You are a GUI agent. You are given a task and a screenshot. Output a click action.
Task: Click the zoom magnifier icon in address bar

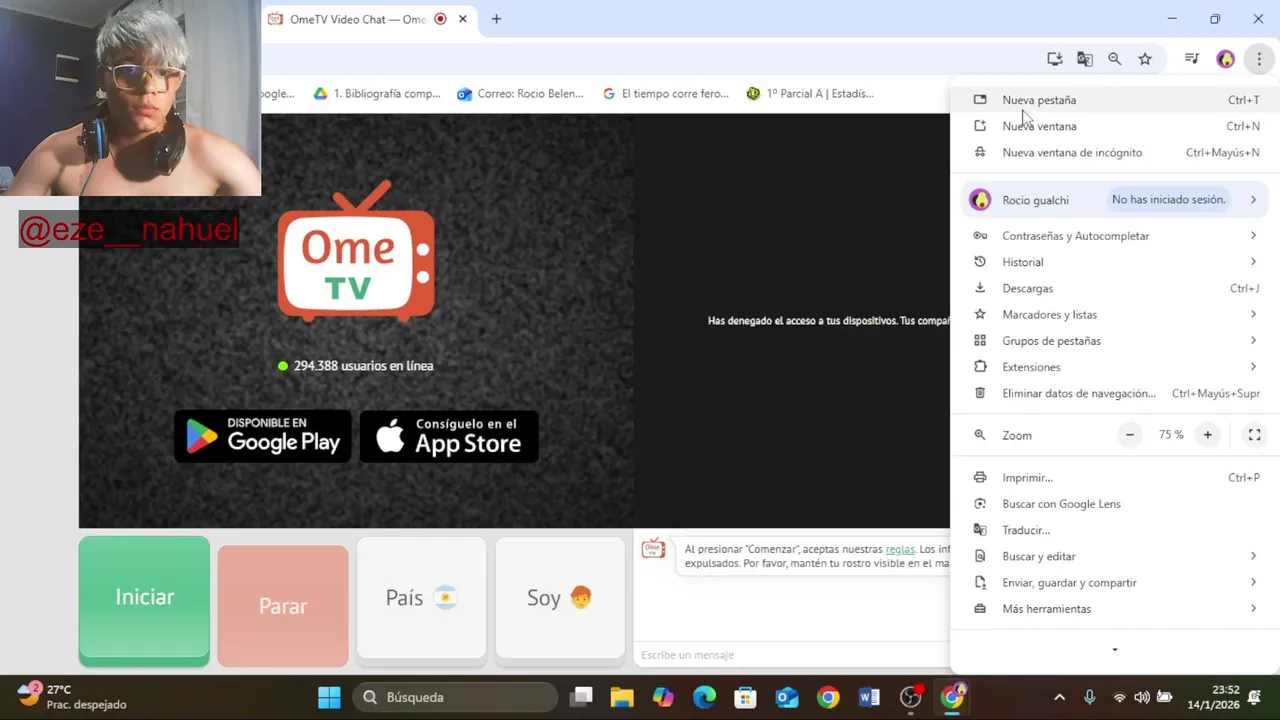[1114, 59]
